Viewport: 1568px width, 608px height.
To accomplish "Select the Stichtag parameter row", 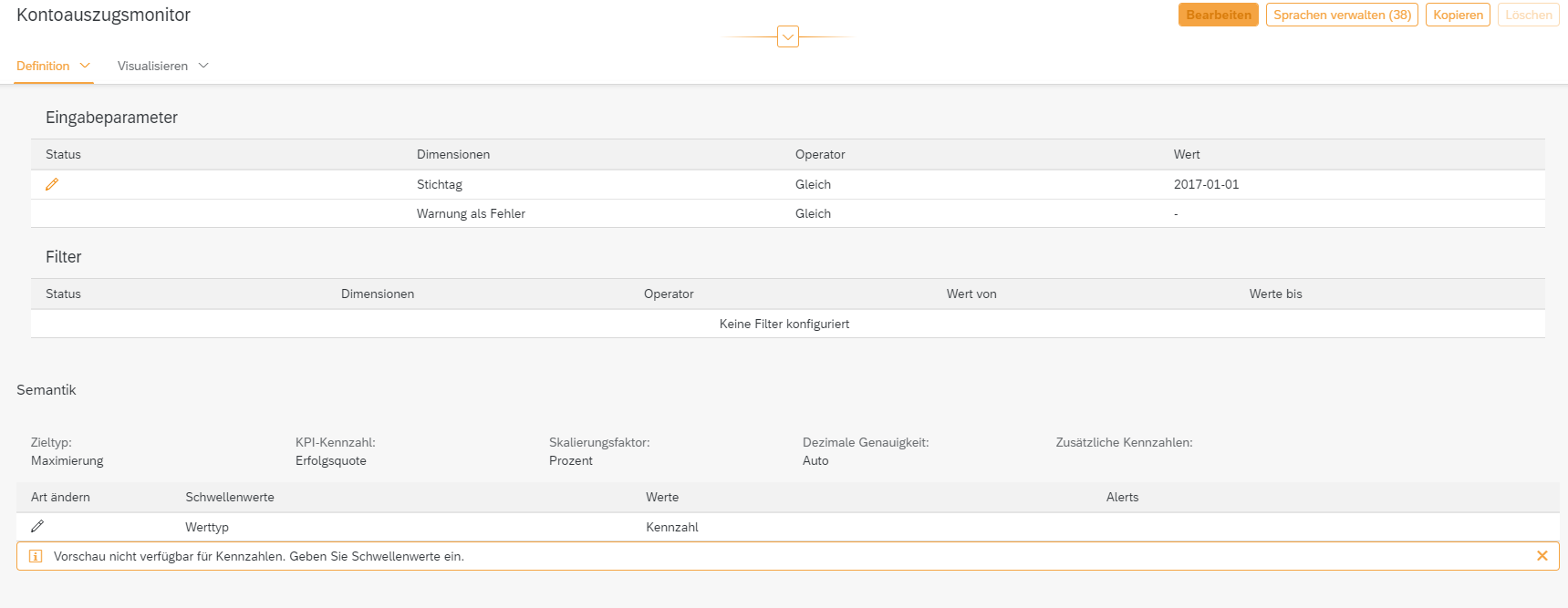I will pyautogui.click(x=440, y=184).
